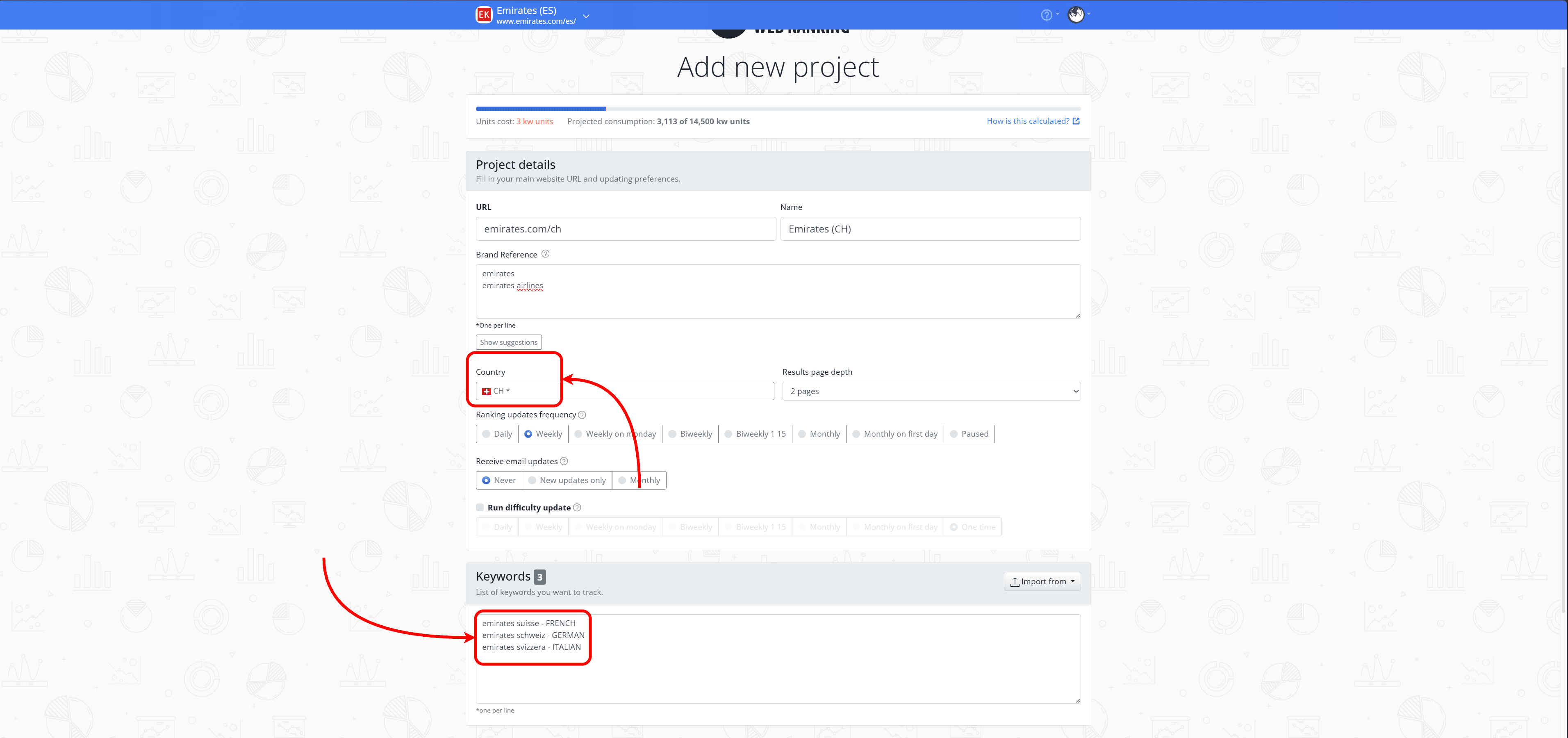Select Monthly on first day ranking frequency
Screen dimensions: 1568x738
click(895, 433)
